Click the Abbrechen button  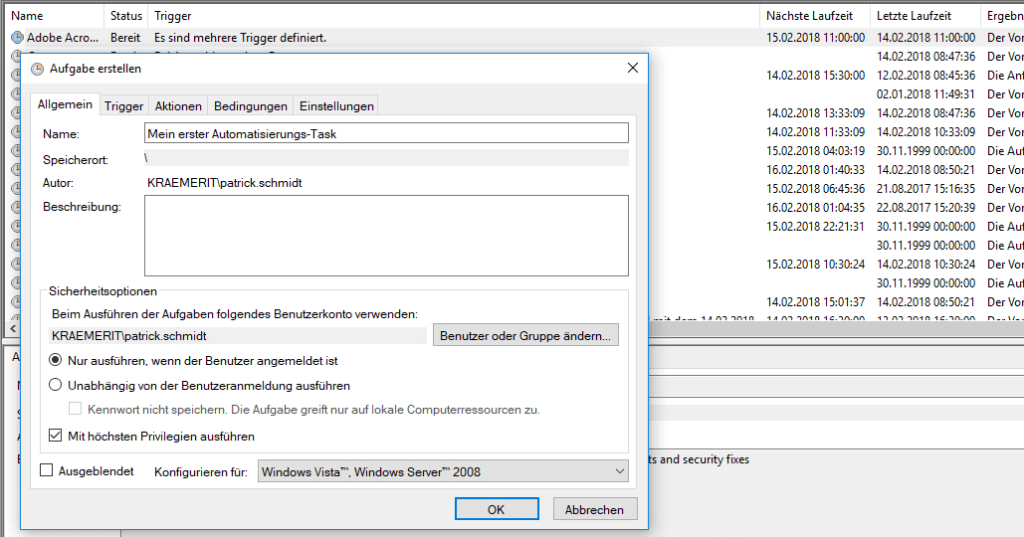(x=594, y=509)
